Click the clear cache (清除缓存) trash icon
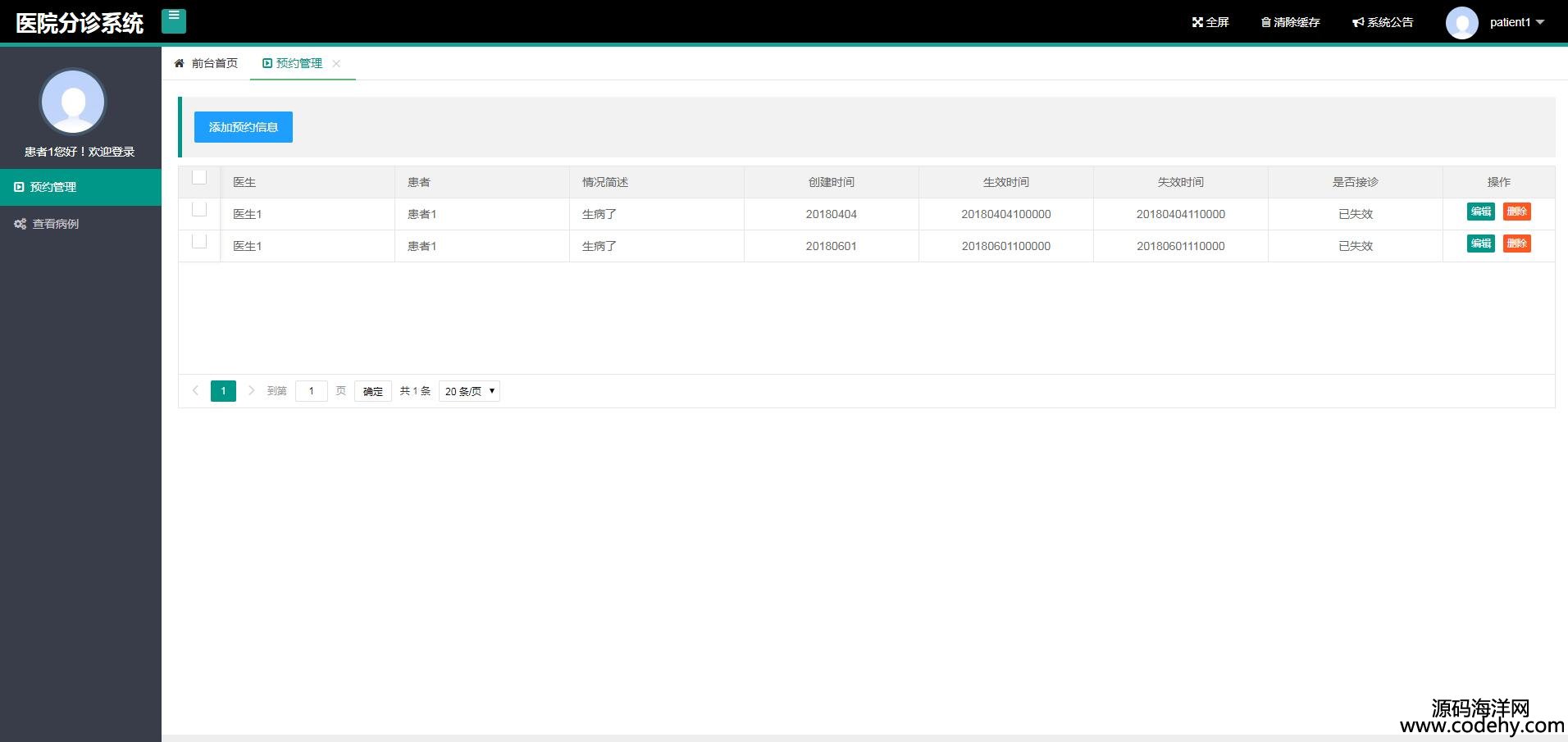This screenshot has width=1568, height=742. tap(1265, 22)
